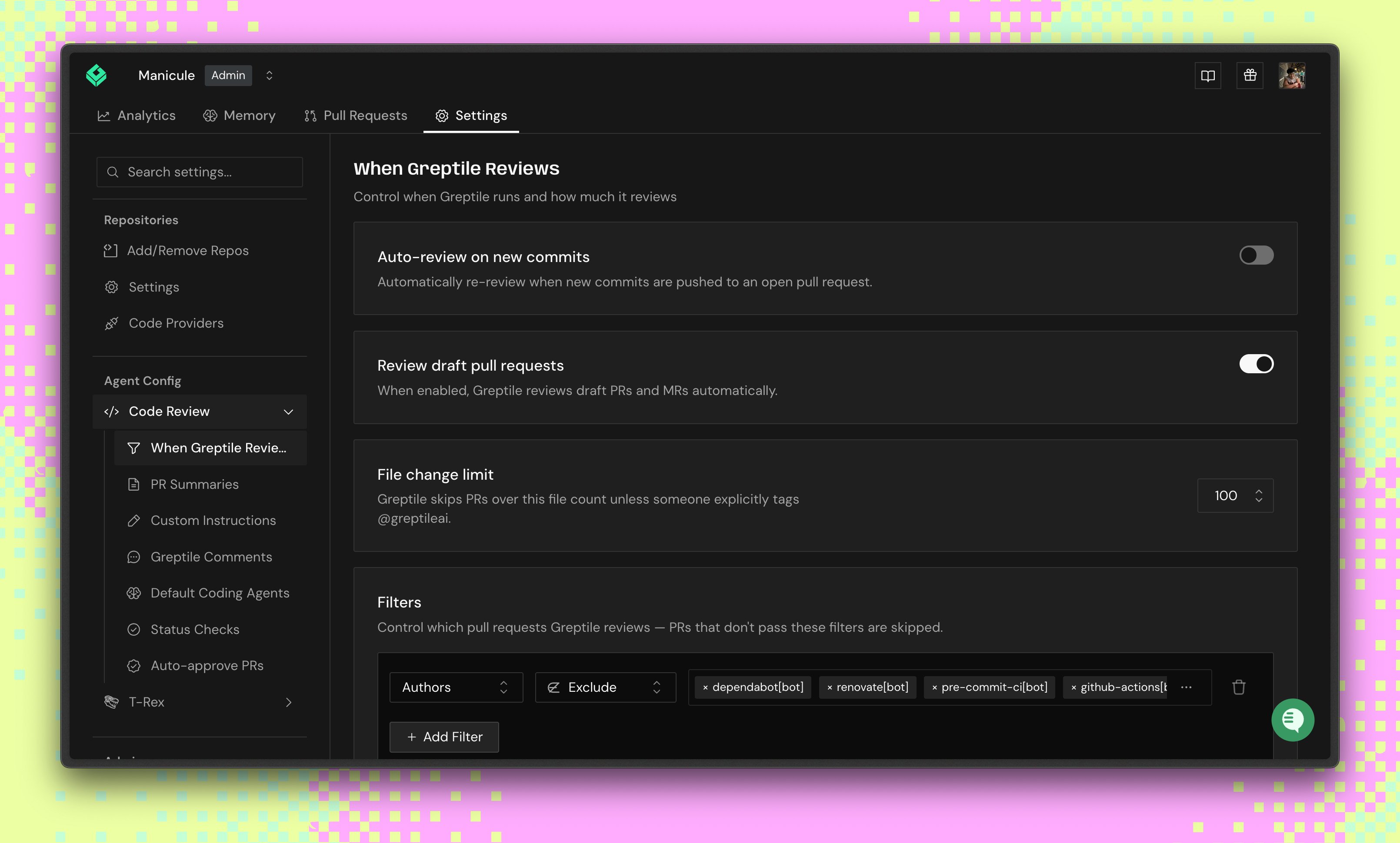The height and width of the screenshot is (843, 1400).
Task: Click the Filters section heading
Action: 400,602
